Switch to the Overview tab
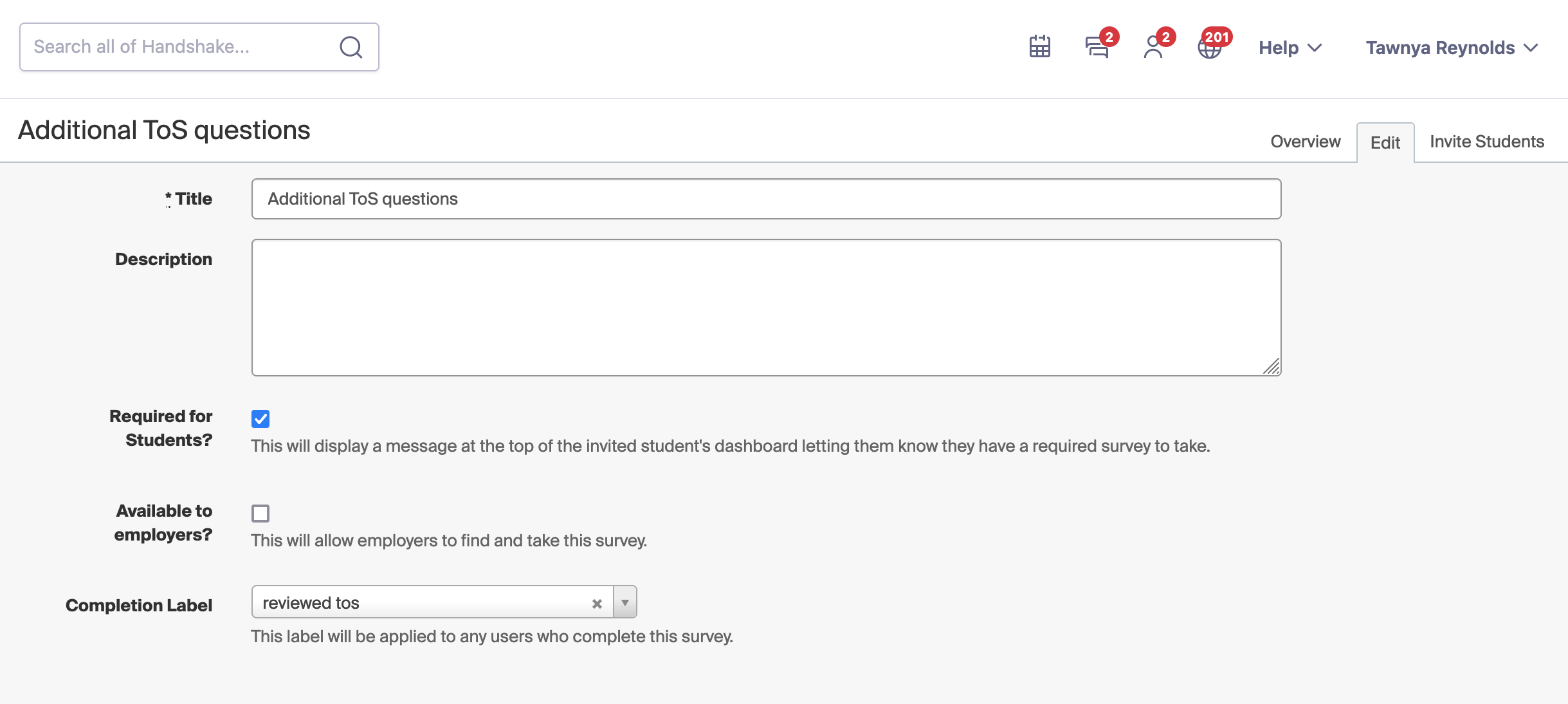The height and width of the screenshot is (704, 1568). click(1306, 142)
